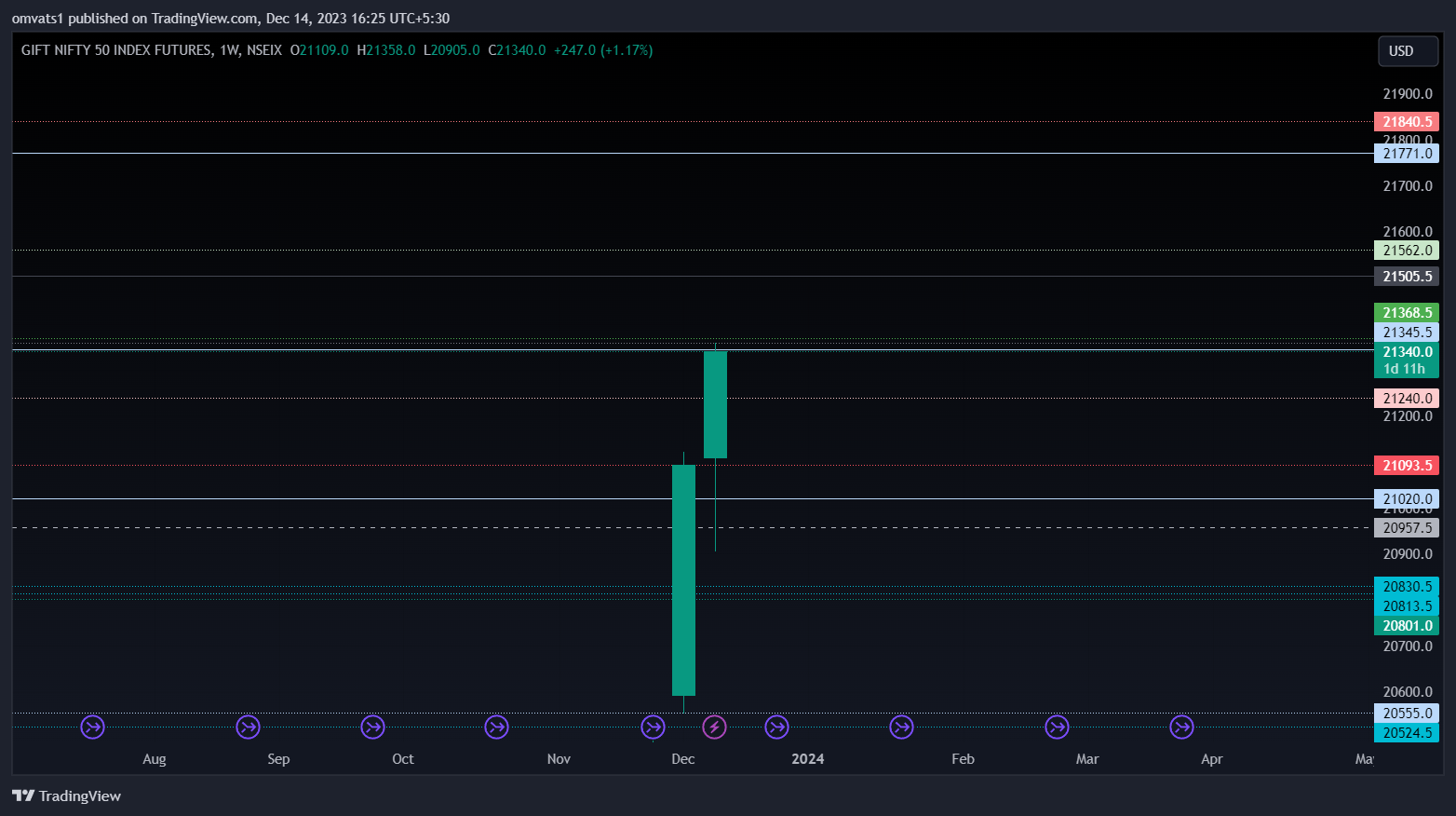This screenshot has height=816, width=1456.
Task: Click the 21900.0 tick on the price axis
Action: [x=1408, y=94]
